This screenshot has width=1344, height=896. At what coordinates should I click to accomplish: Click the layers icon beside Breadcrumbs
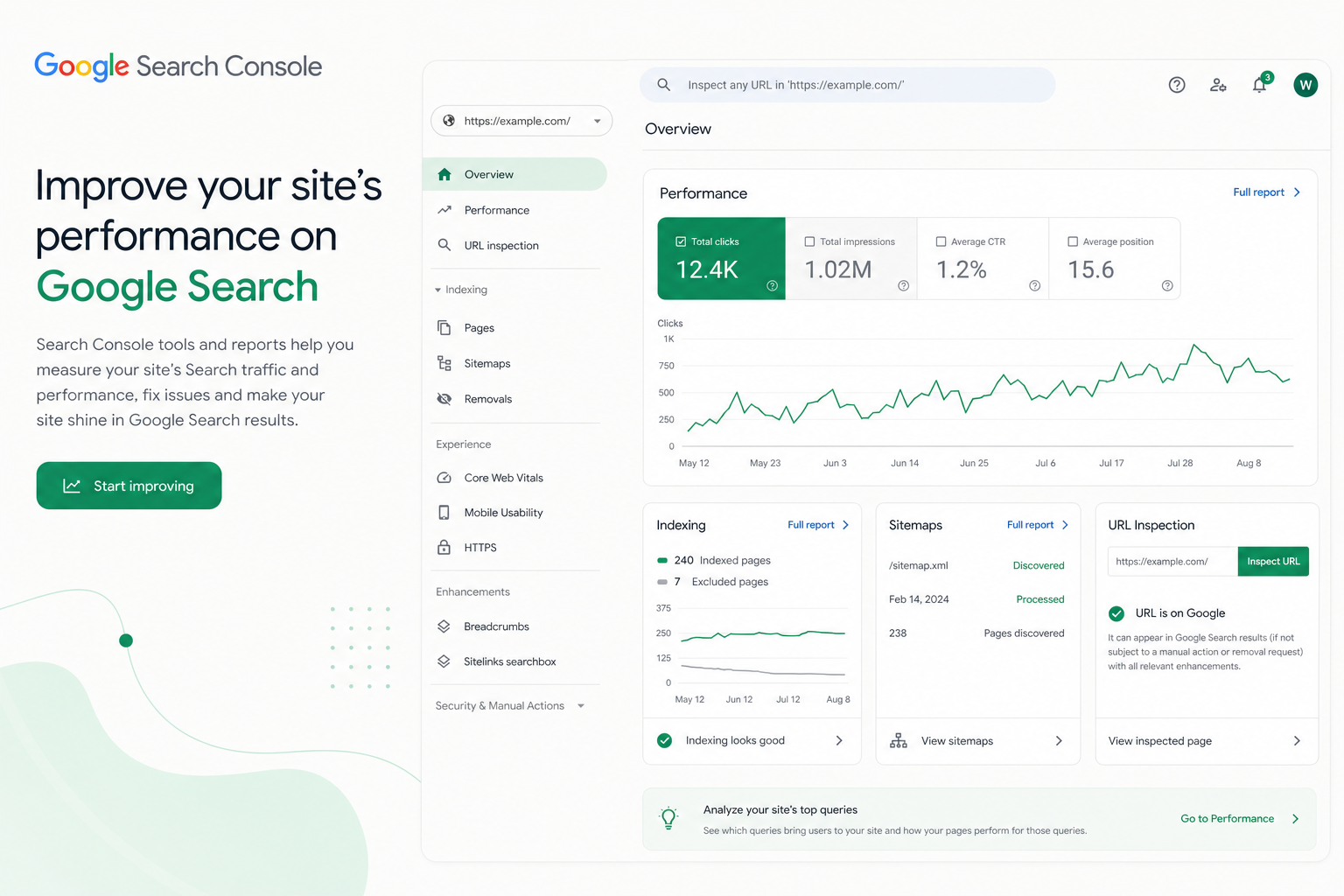[x=444, y=626]
